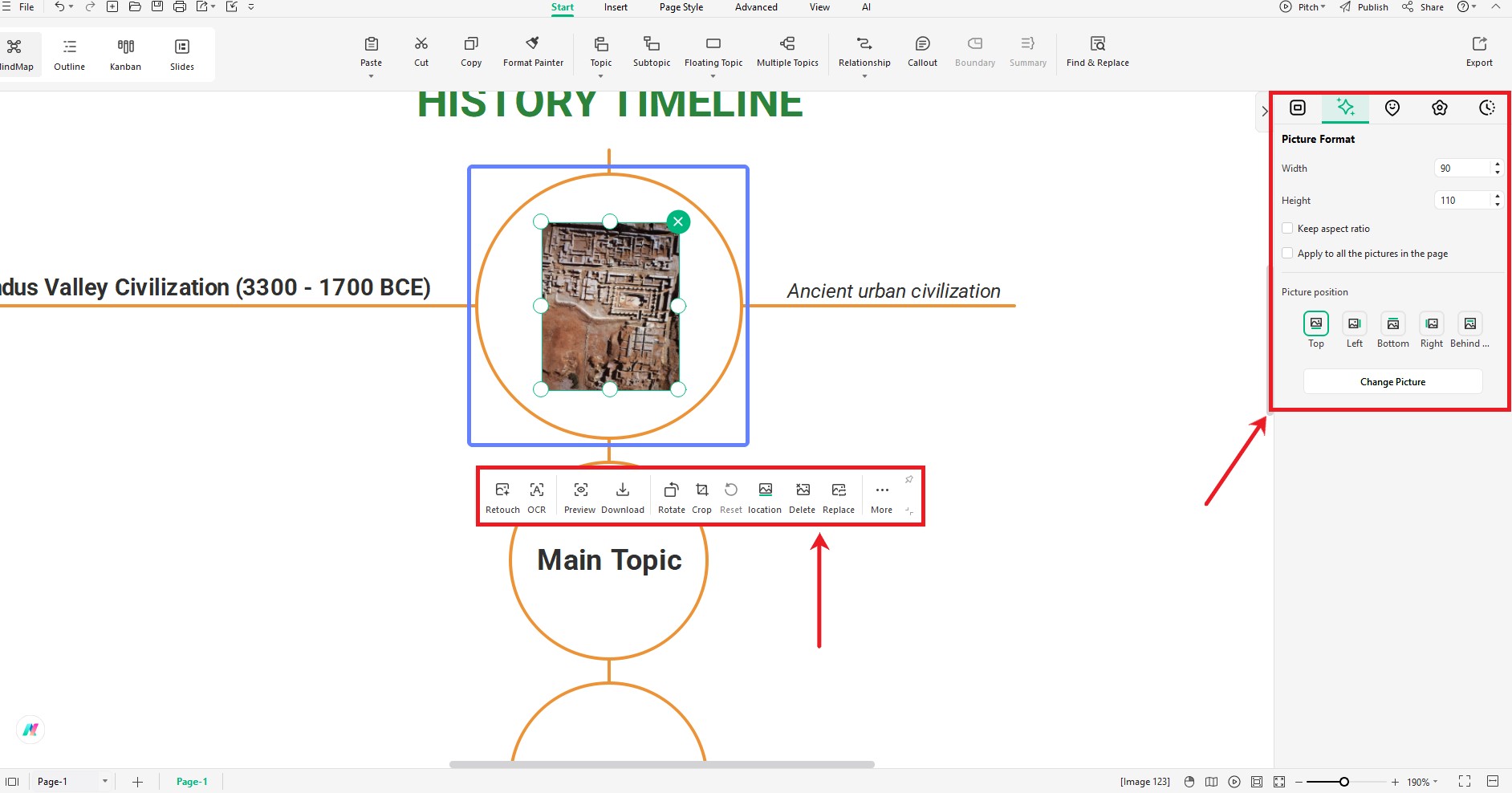This screenshot has width=1512, height=793.
Task: Click the Change Picture button
Action: tap(1392, 382)
